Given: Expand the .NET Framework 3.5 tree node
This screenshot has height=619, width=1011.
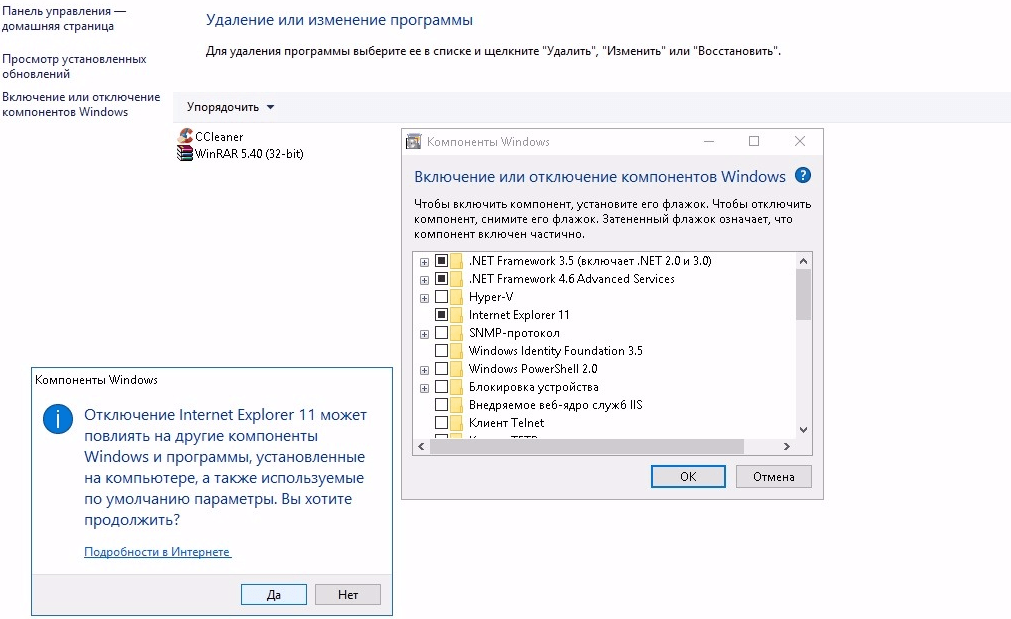Looking at the screenshot, I should click(x=424, y=262).
